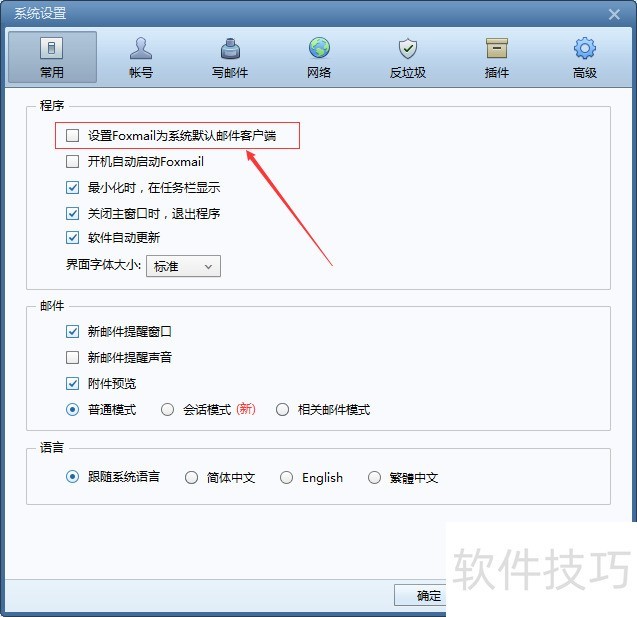
Task: Toggle 附件预览 checkbox
Action: tap(72, 383)
